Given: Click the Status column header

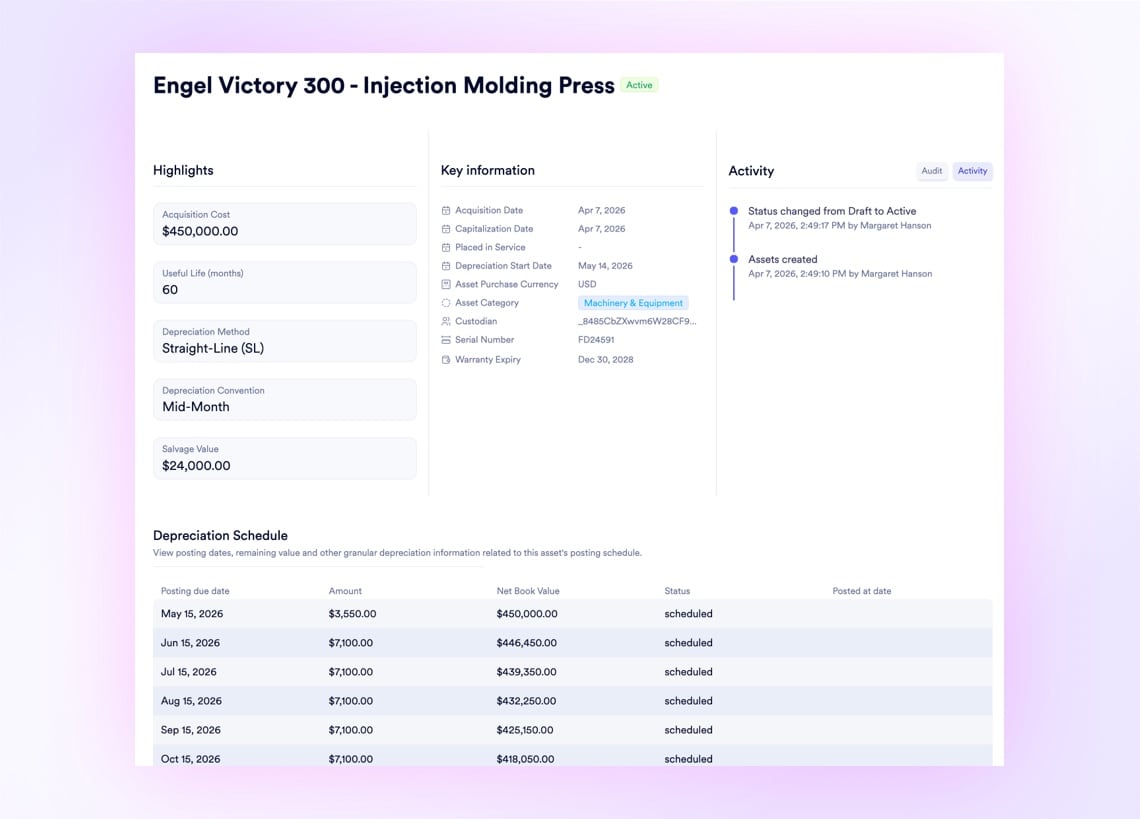Looking at the screenshot, I should pyautogui.click(x=677, y=591).
